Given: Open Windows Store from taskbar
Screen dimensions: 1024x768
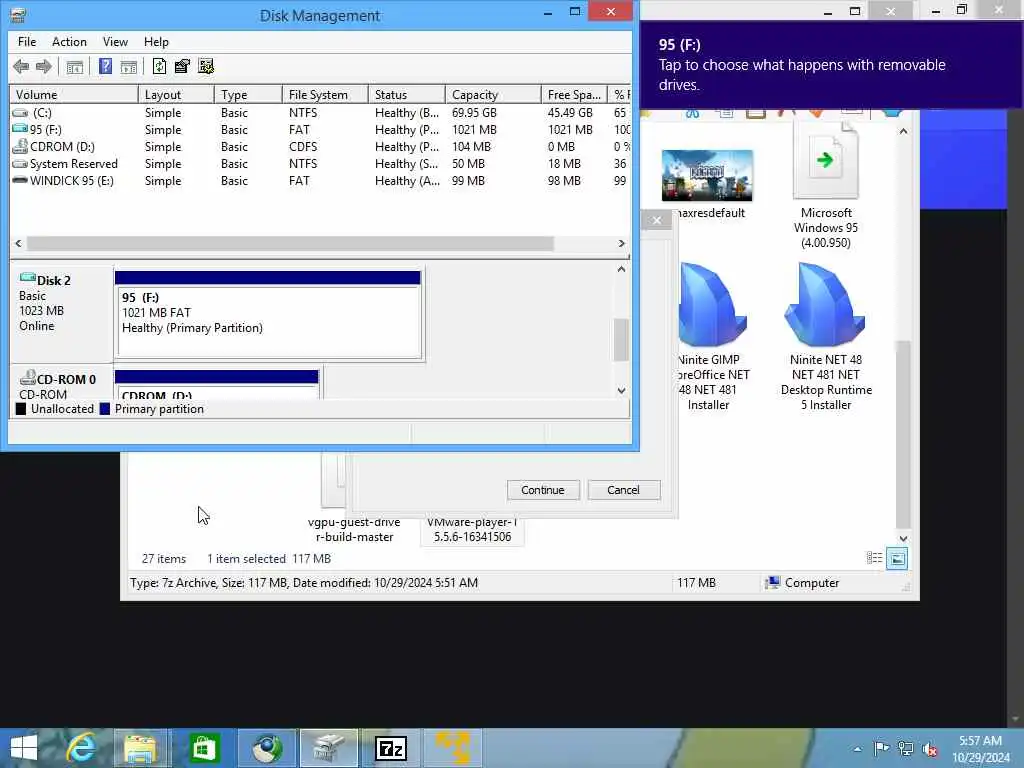Looking at the screenshot, I should pos(204,748).
